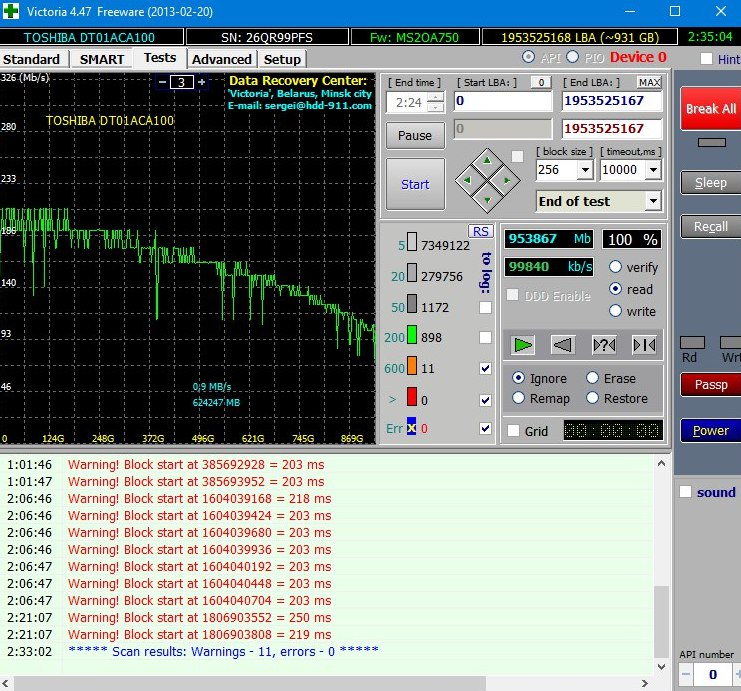The height and width of the screenshot is (691, 741).
Task: Select the API mode radio button
Action: 528,57
